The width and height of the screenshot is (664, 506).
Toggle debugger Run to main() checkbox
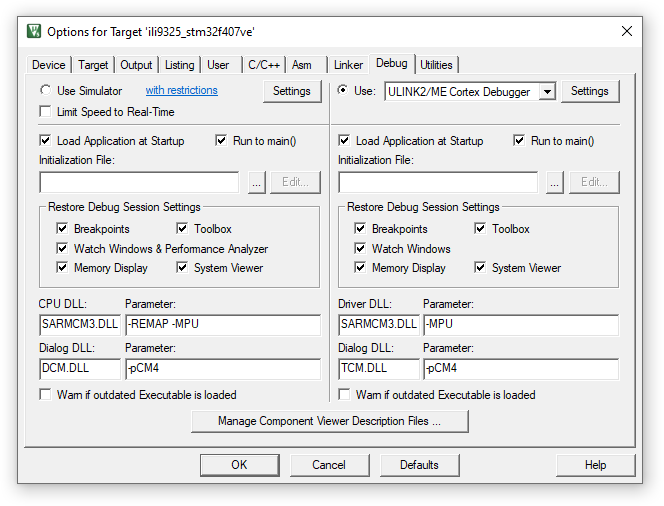519,140
